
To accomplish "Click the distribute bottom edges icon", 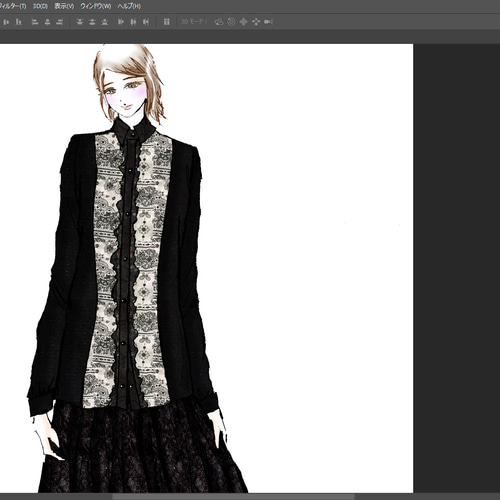I will pyautogui.click(x=105, y=22).
